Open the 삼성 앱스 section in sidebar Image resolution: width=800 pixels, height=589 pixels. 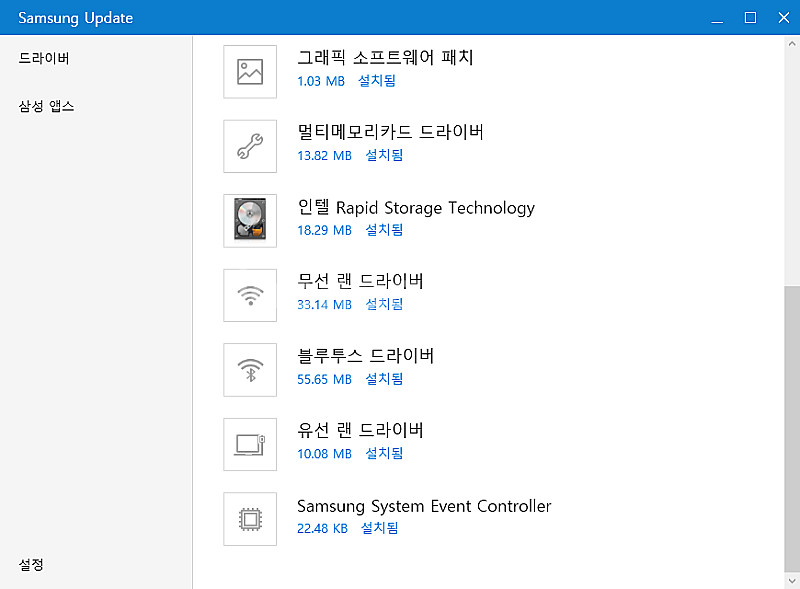46,106
